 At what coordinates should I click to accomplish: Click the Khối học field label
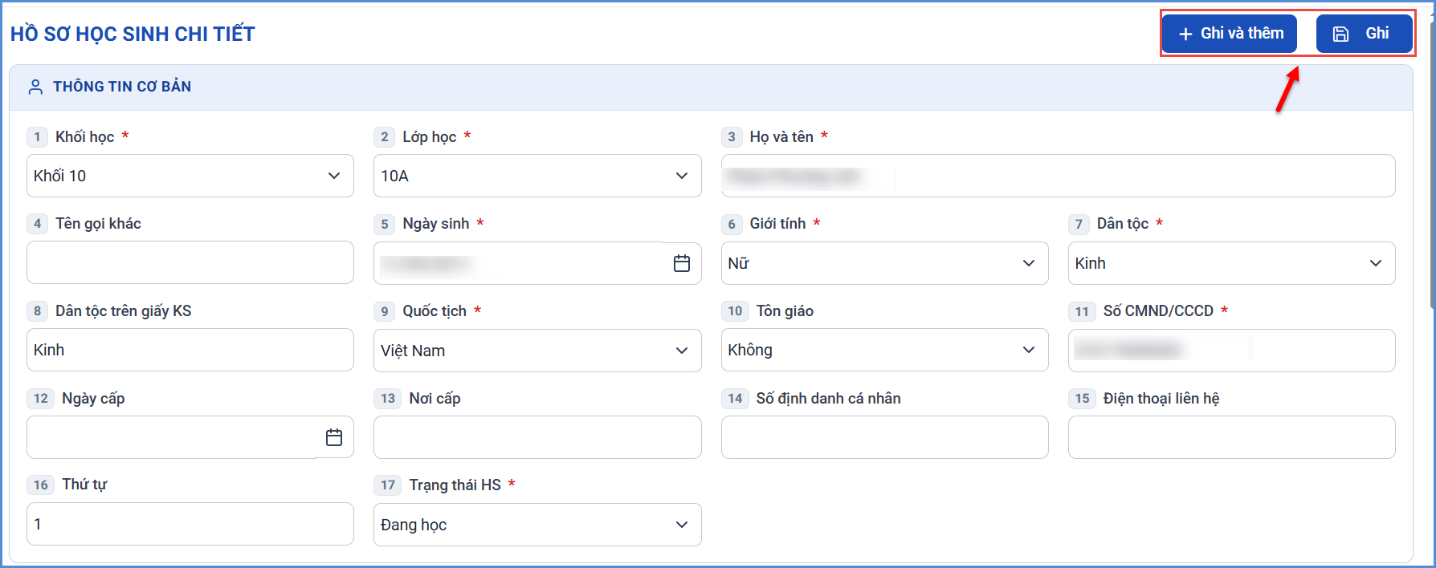coord(84,137)
